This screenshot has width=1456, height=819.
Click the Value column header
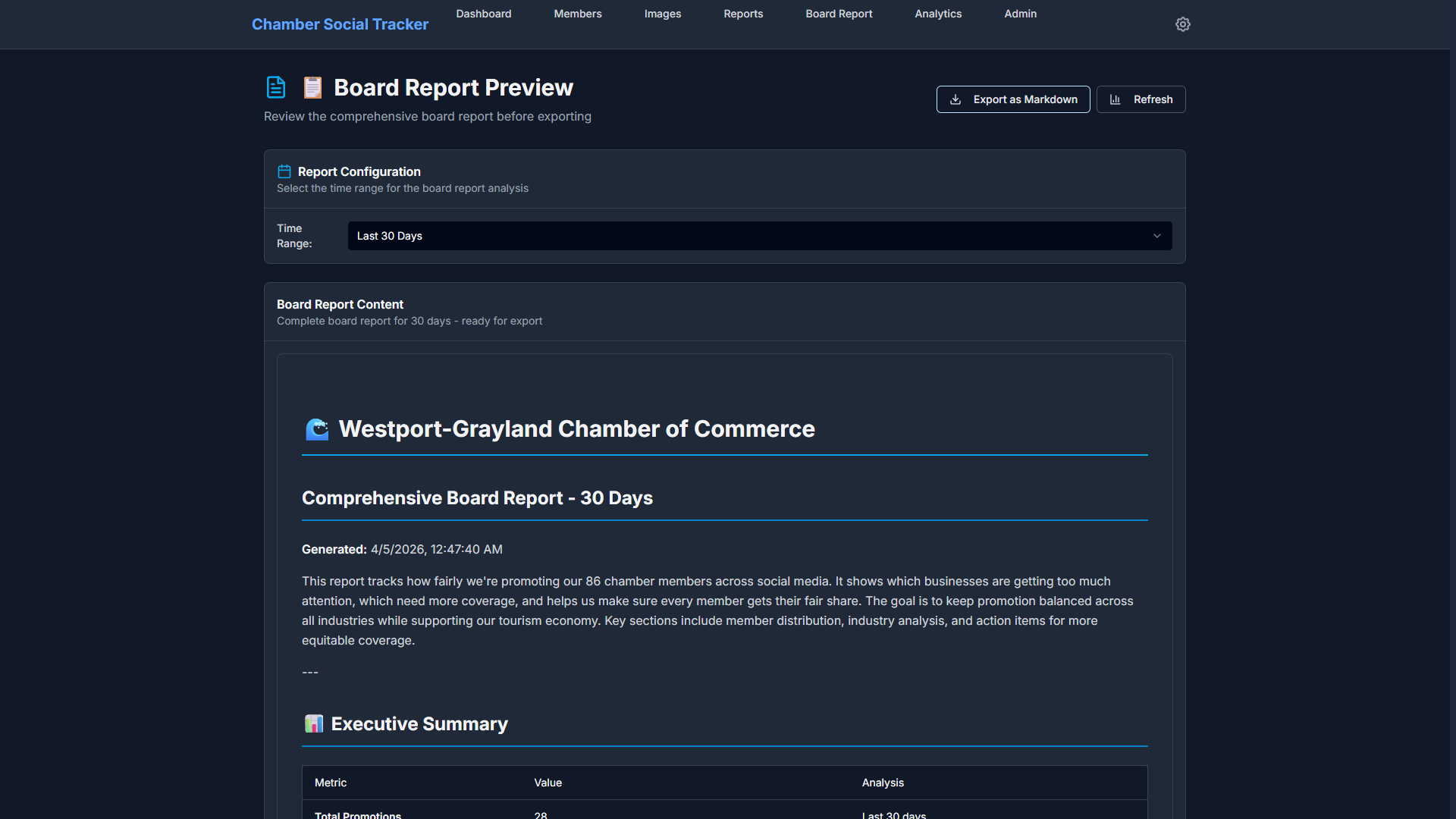[548, 783]
